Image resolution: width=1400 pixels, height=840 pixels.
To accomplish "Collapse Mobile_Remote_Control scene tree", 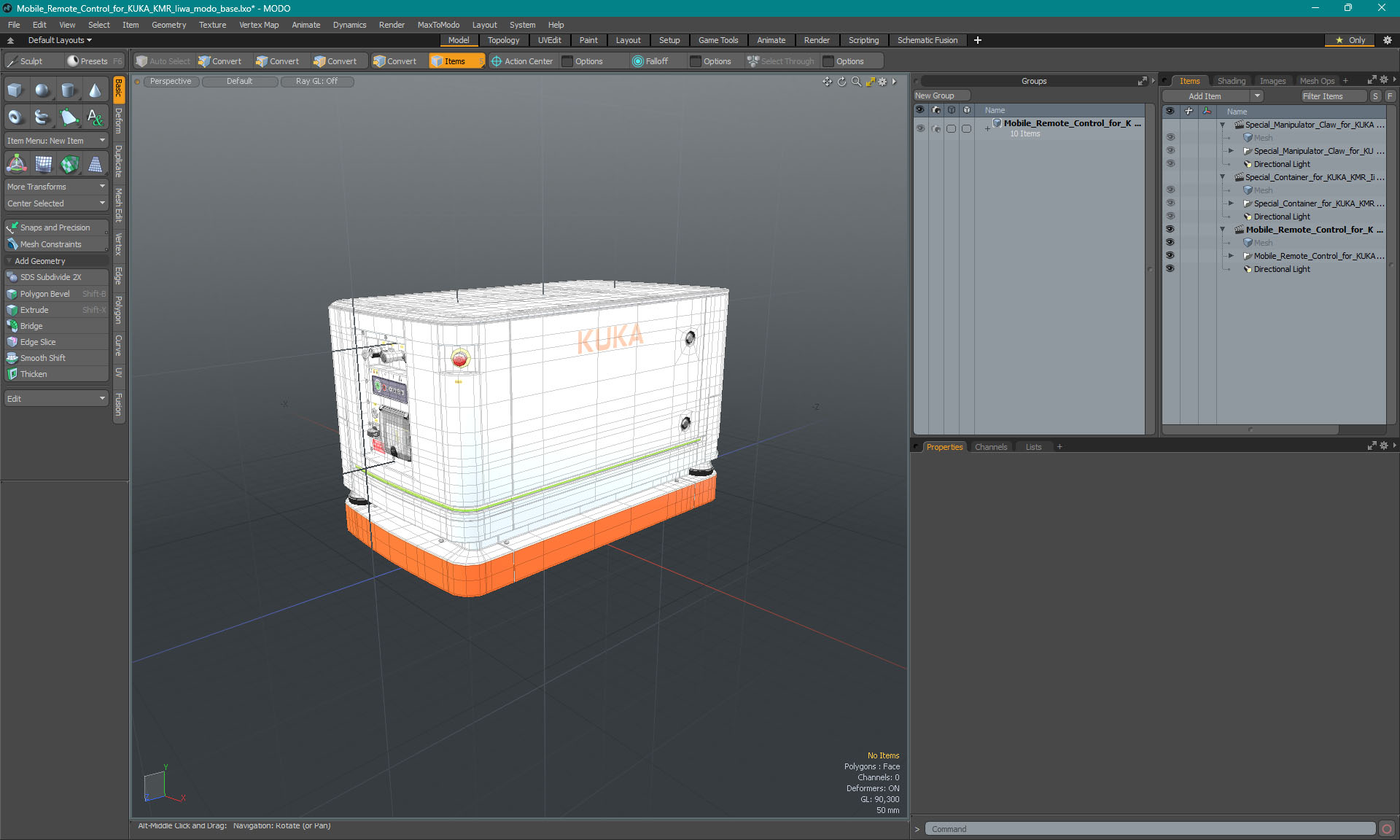I will [1223, 230].
